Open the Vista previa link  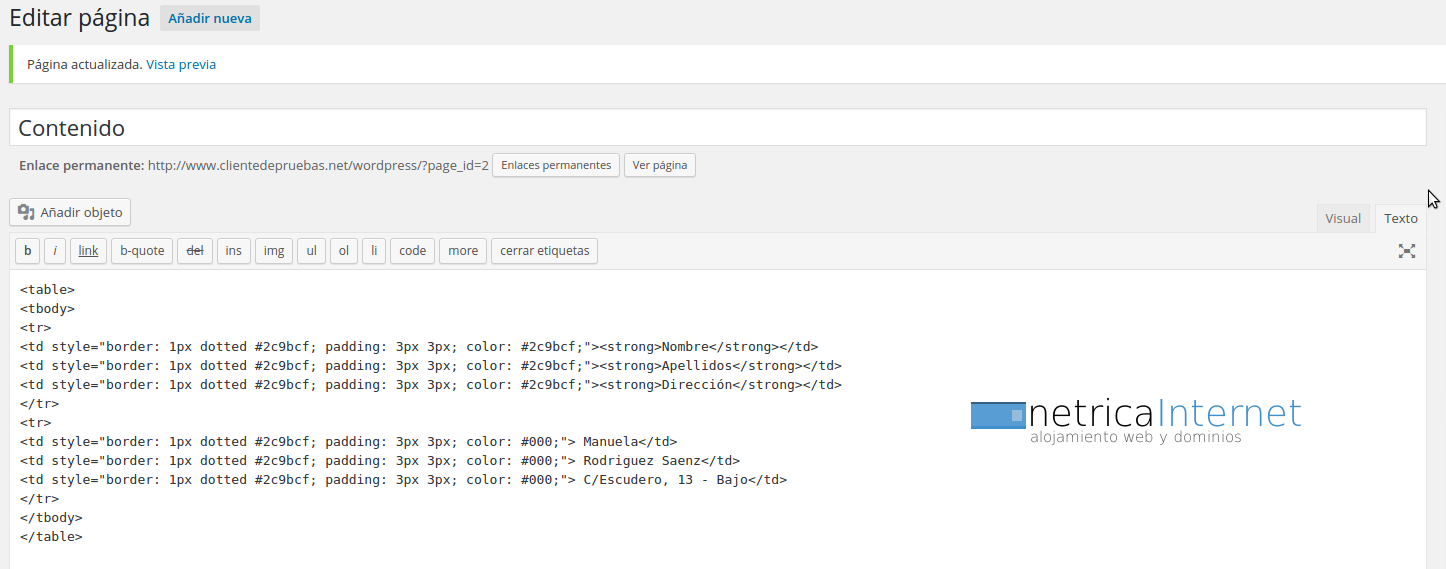[181, 64]
